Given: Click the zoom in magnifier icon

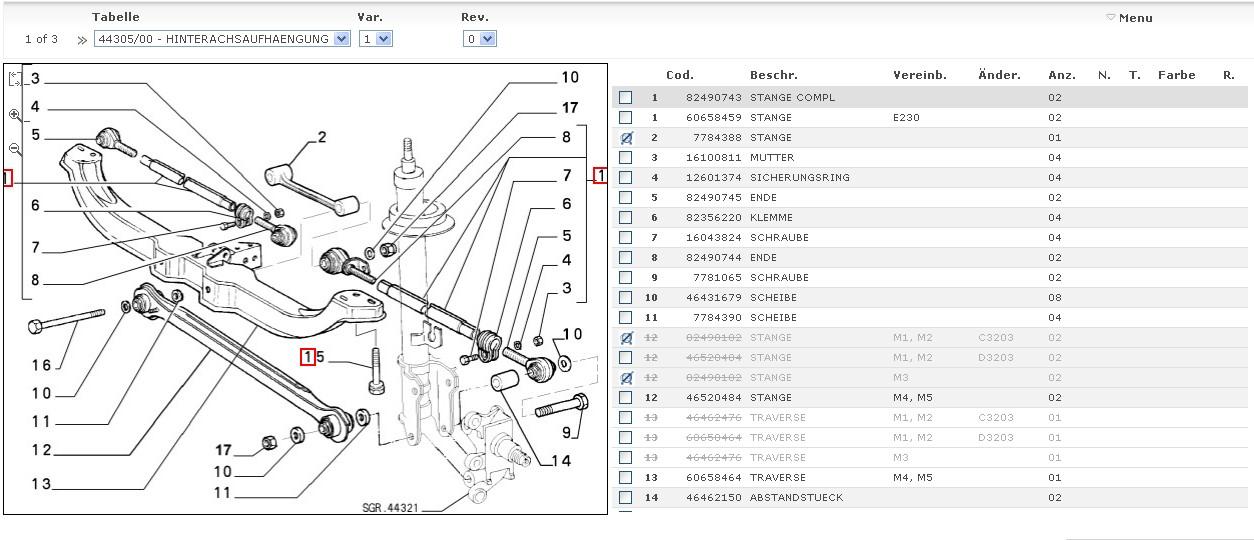Looking at the screenshot, I should coord(15,115).
